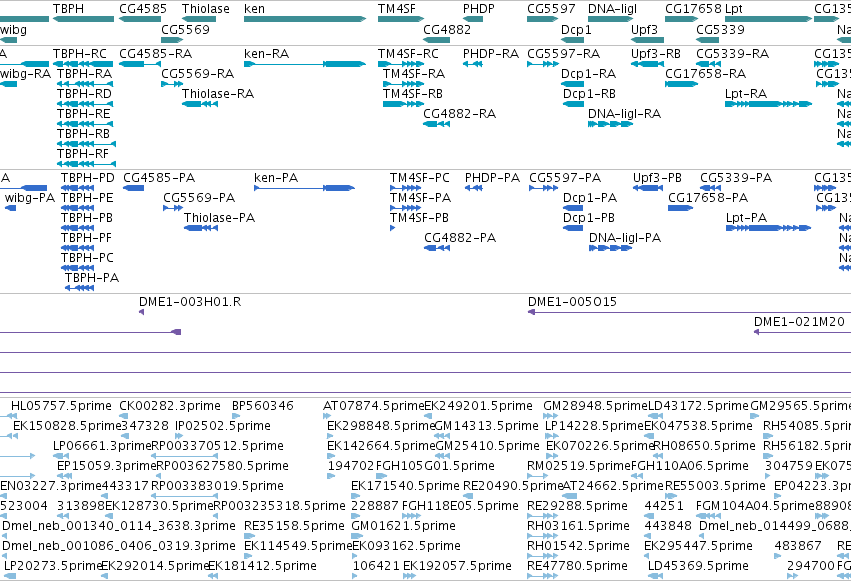Select the Dcp1-RB transcript label
This screenshot has height=581, width=851.
coord(589,94)
